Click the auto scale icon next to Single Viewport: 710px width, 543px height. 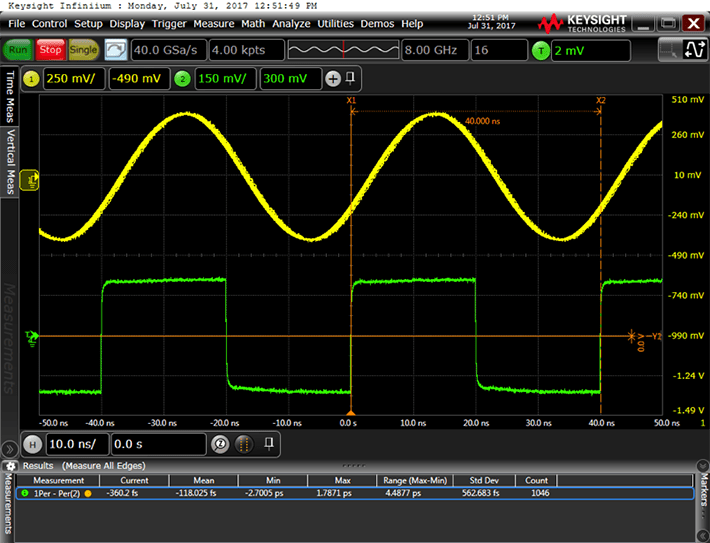[116, 50]
